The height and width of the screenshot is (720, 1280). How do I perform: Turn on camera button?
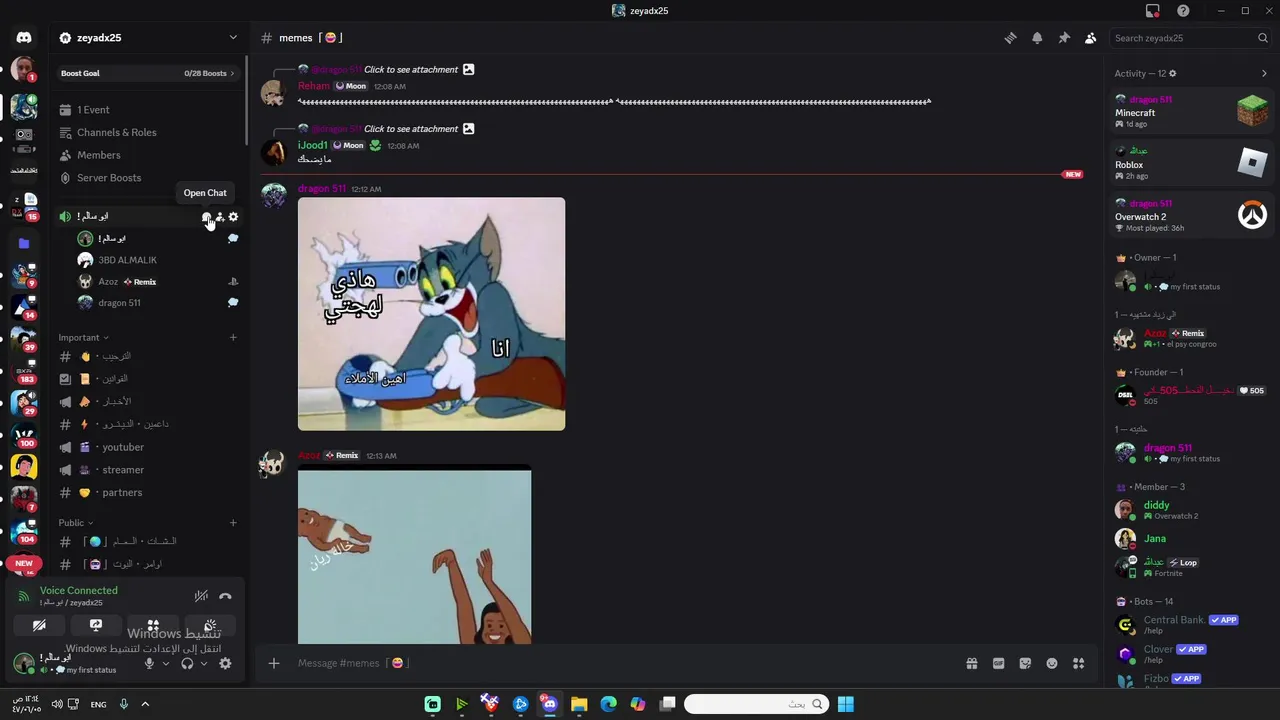pos(39,626)
